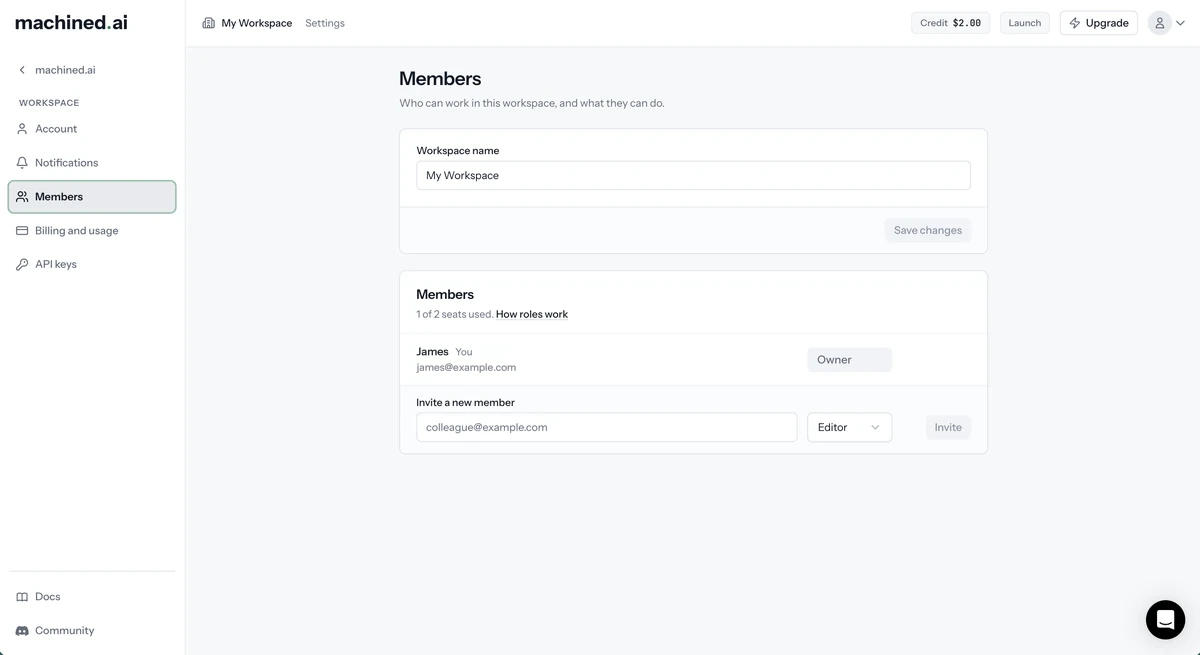The height and width of the screenshot is (655, 1200).
Task: Select the Members sidebar item
Action: [92, 197]
